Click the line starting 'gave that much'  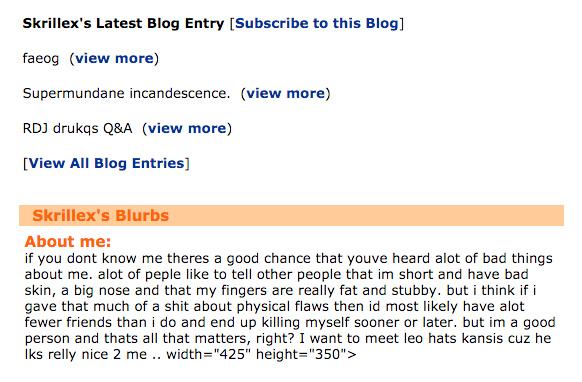coord(275,307)
